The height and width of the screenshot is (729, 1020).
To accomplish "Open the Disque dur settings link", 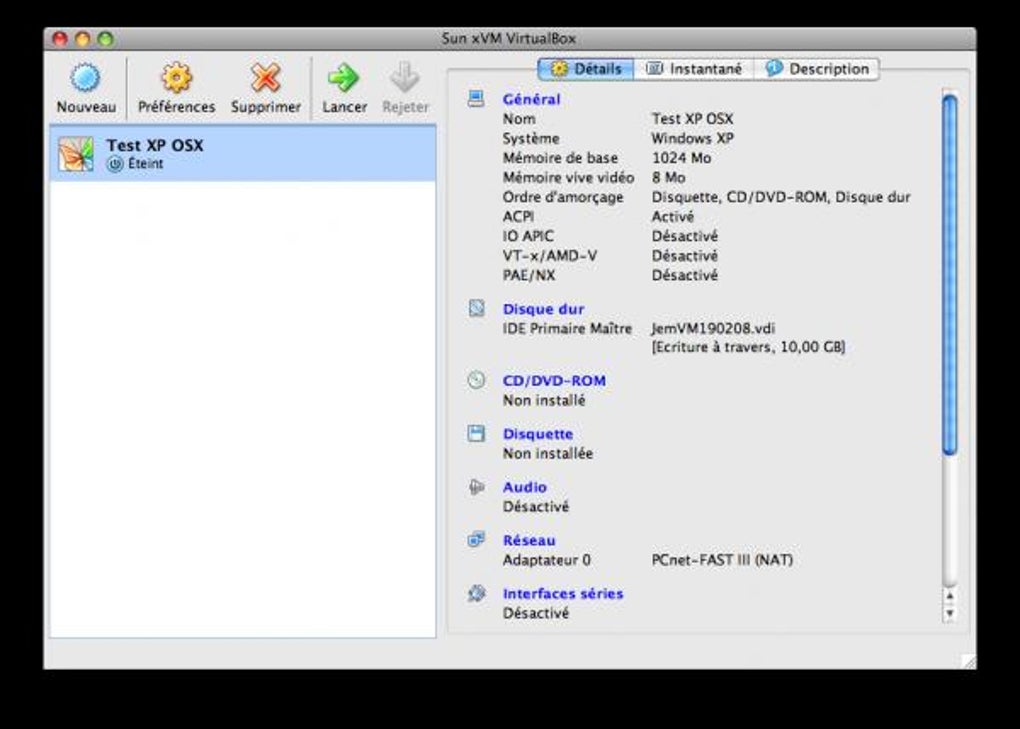I will coord(543,309).
